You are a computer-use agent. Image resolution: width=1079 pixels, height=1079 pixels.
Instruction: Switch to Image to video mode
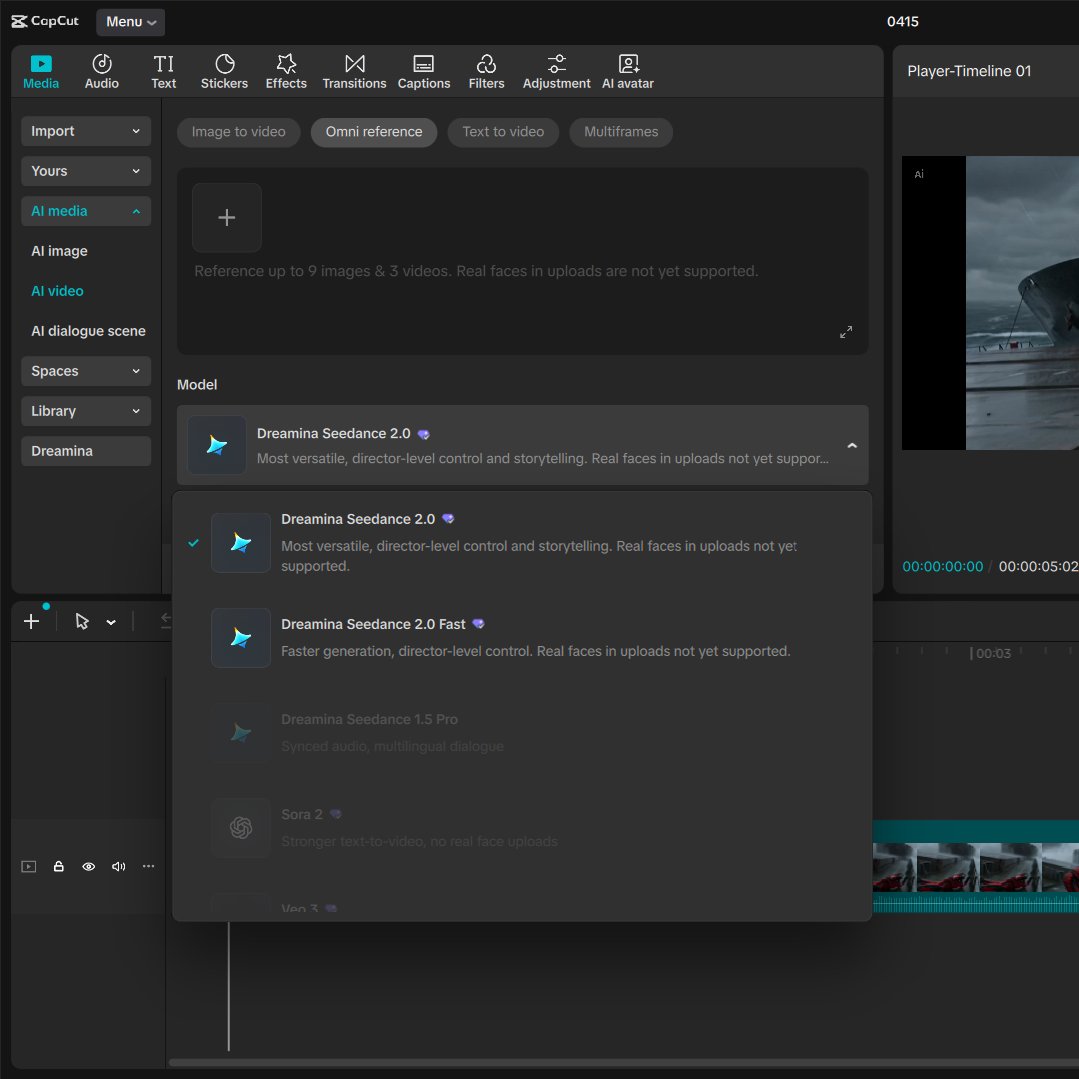pyautogui.click(x=238, y=132)
